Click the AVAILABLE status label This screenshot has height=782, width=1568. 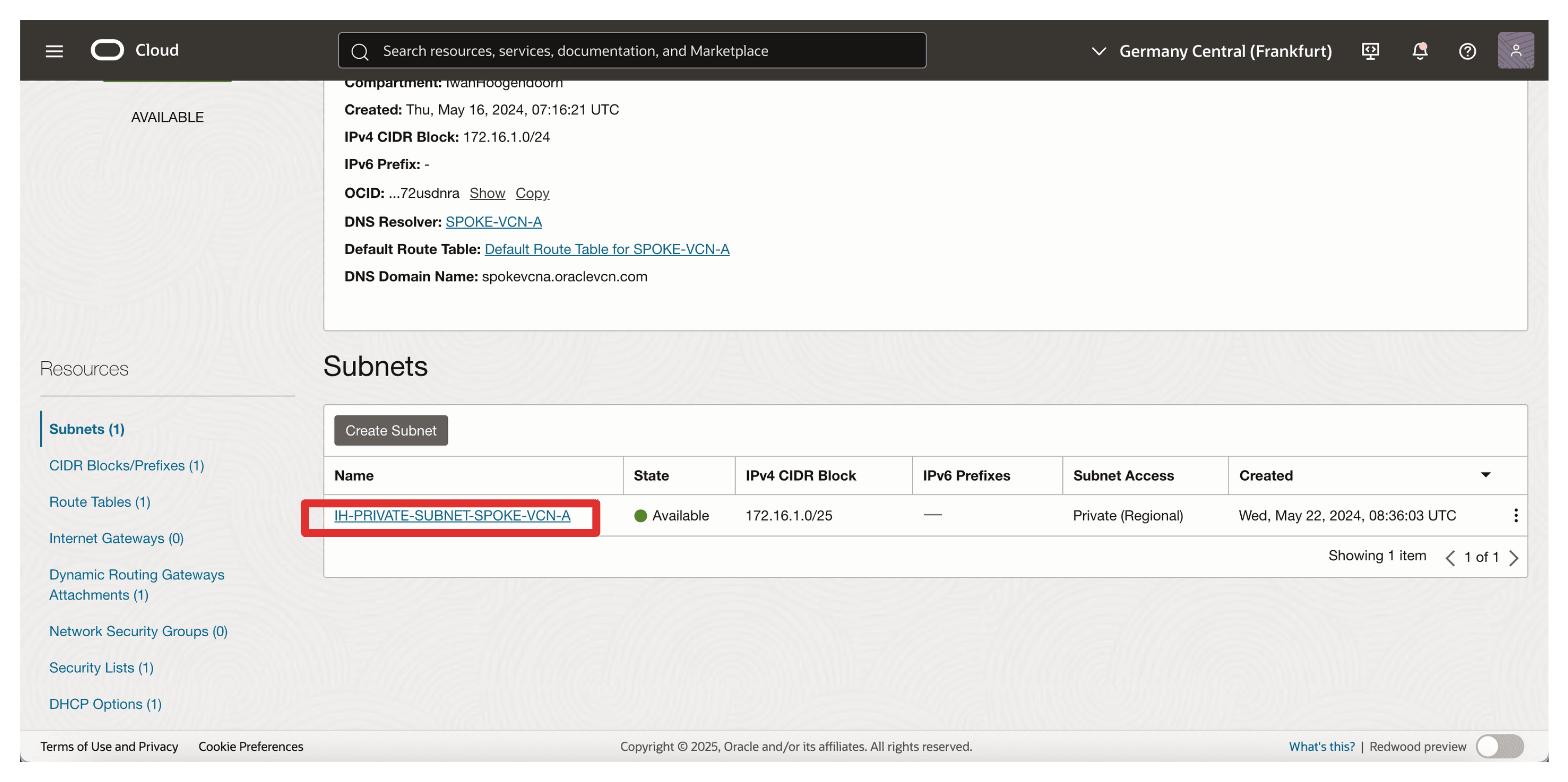(167, 117)
